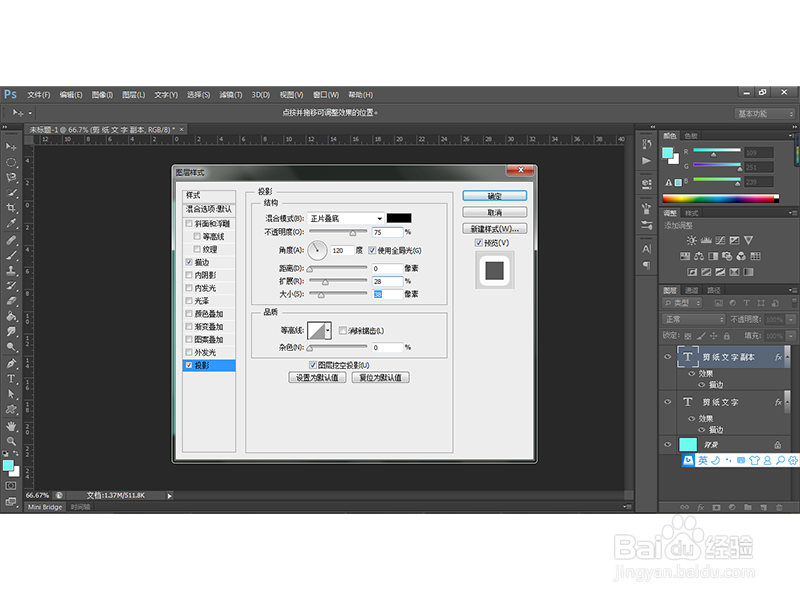
Task: Select the Horizontal Type tool
Action: click(11, 379)
